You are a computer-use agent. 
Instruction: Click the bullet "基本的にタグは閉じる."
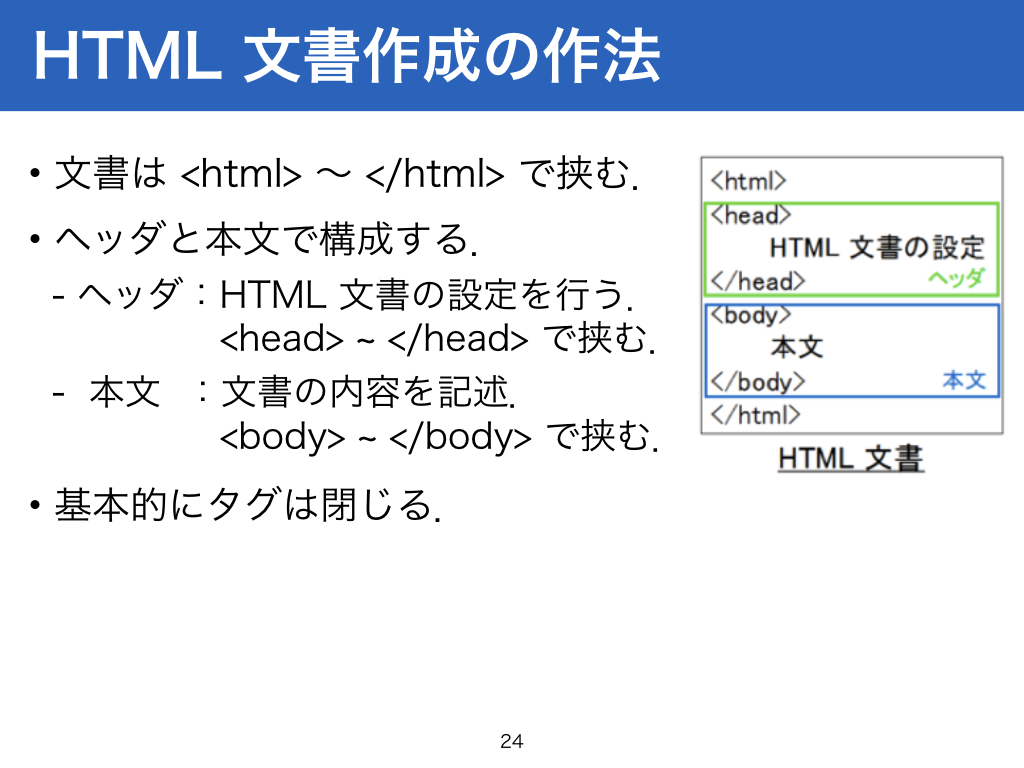click(236, 505)
